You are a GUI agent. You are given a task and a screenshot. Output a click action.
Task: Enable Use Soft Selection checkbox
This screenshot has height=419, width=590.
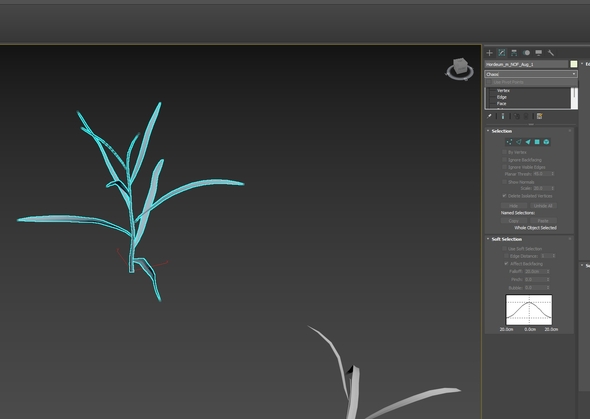(x=504, y=249)
